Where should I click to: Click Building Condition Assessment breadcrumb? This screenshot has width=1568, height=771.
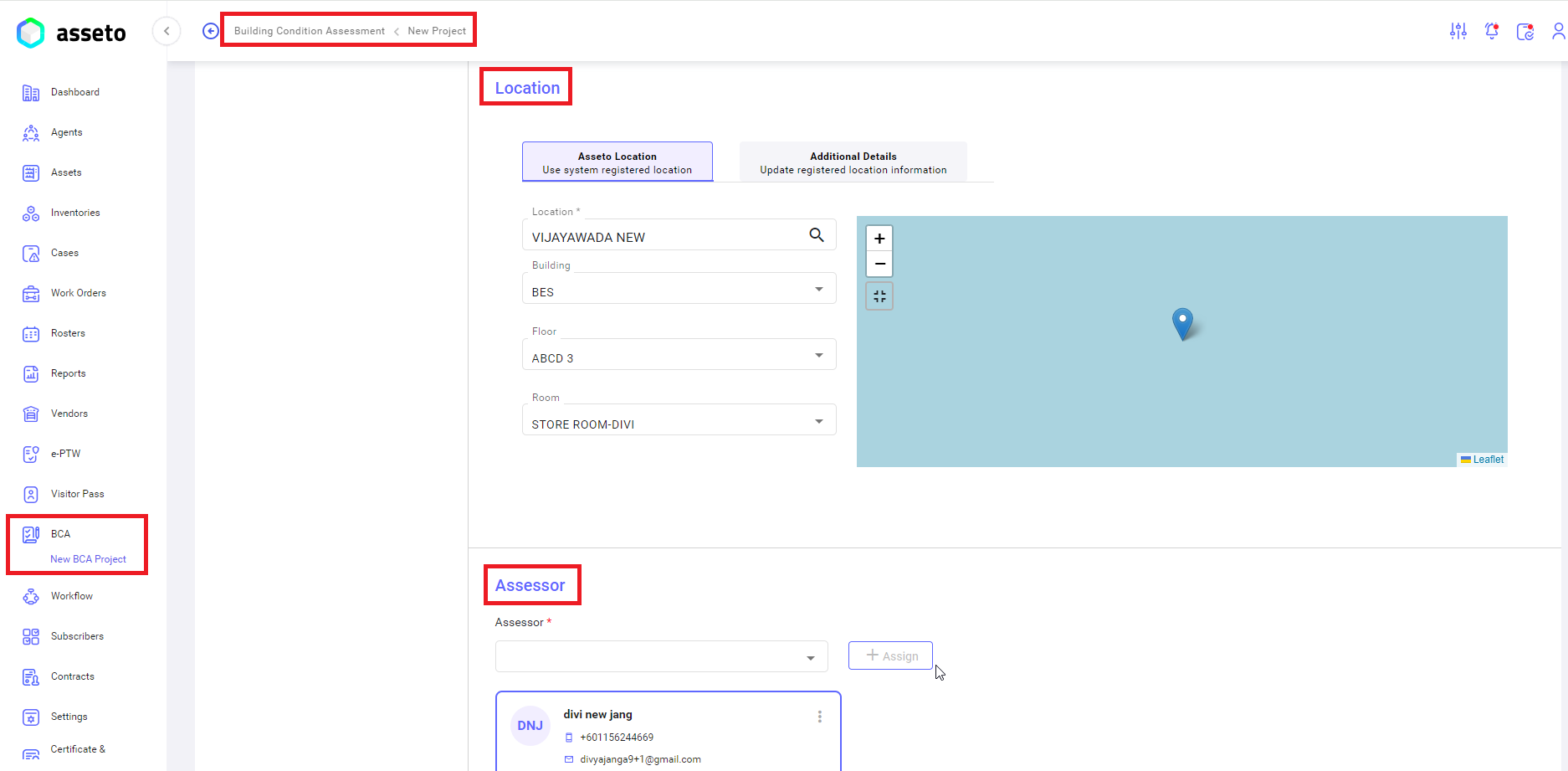310,31
